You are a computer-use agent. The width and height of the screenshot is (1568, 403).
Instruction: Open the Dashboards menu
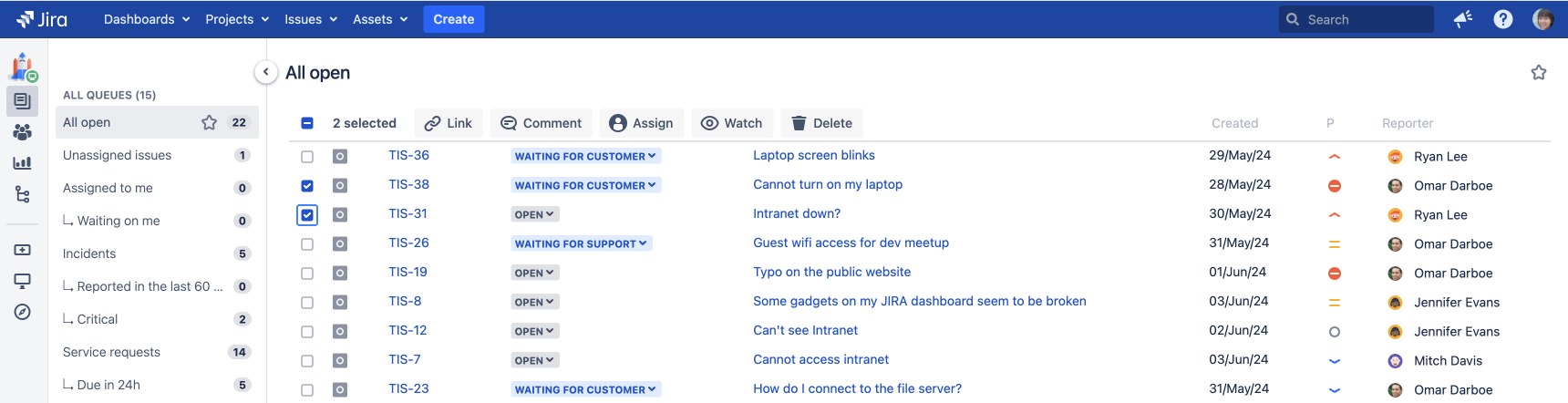coord(147,19)
